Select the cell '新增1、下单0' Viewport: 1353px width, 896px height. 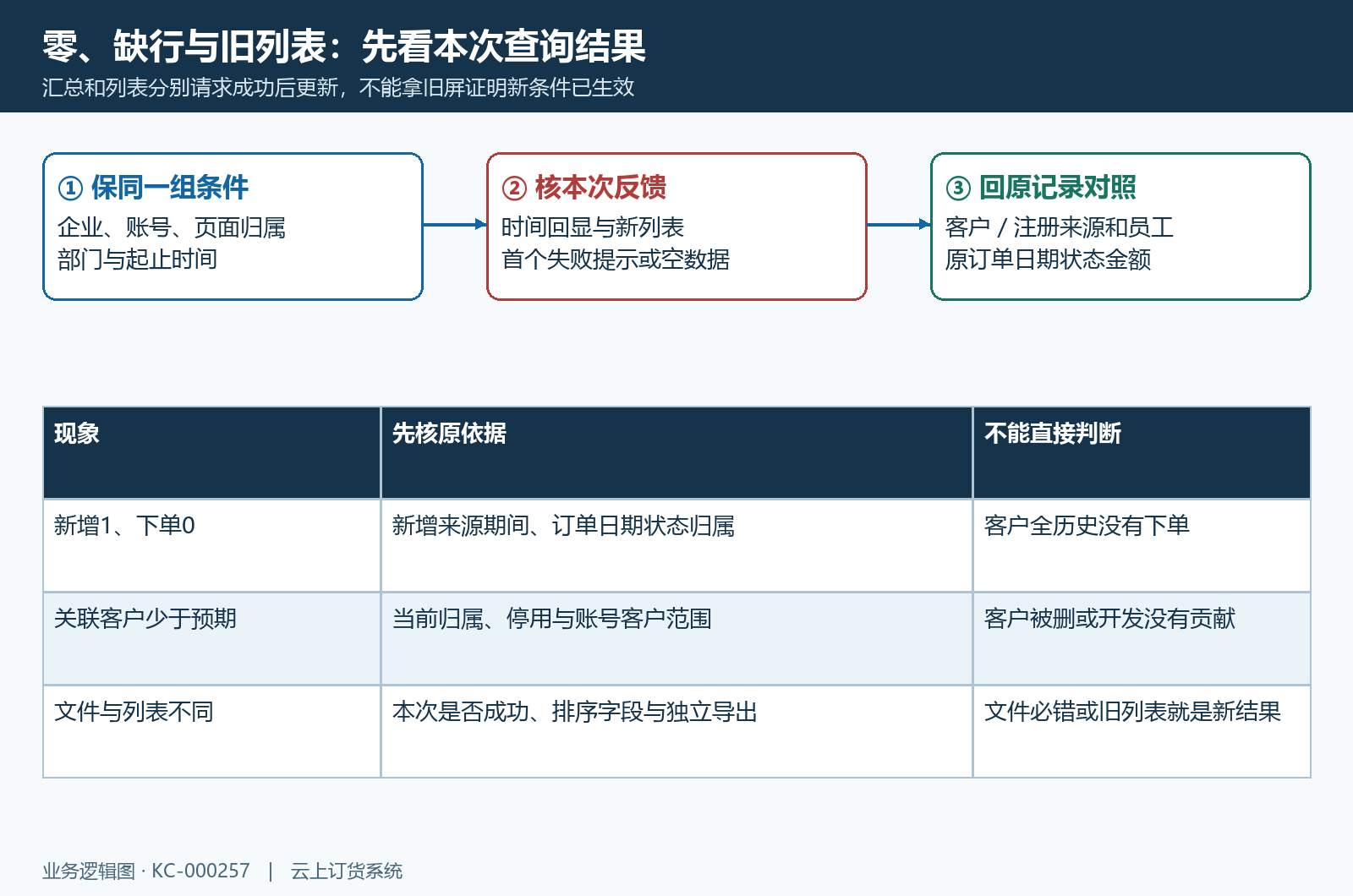coord(211,545)
